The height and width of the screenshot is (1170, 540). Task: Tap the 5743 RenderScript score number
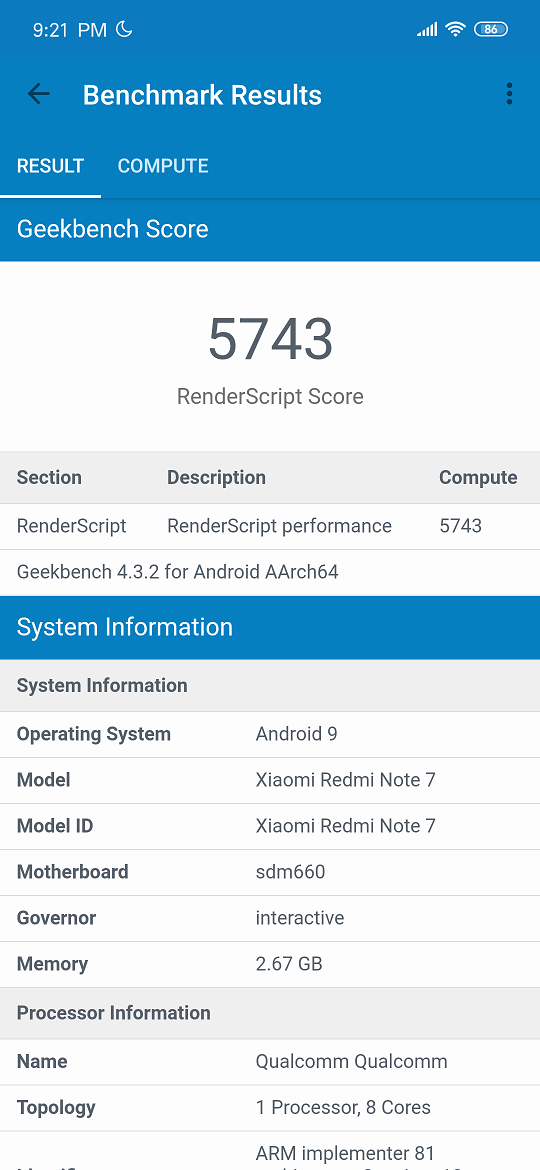pos(270,340)
